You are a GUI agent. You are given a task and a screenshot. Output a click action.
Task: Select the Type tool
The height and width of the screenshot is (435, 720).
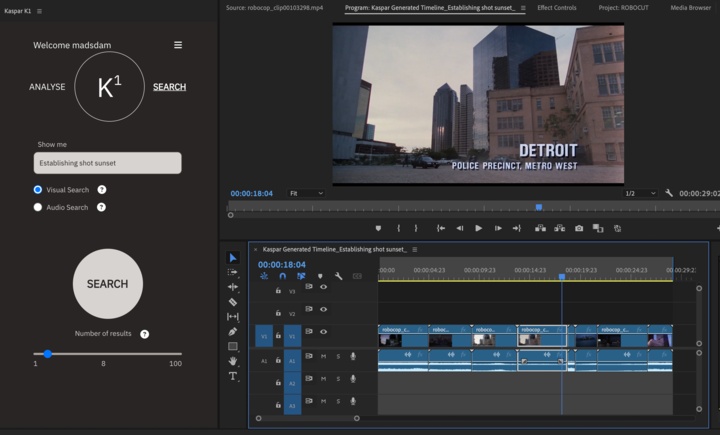(233, 376)
